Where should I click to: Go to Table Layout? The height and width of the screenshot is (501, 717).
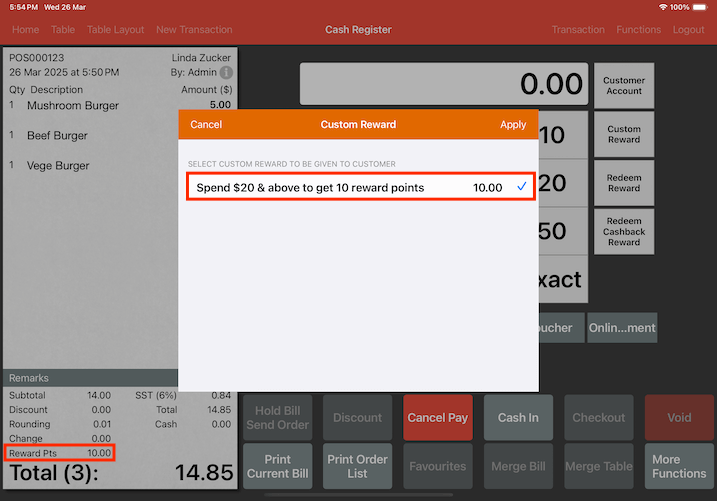(116, 30)
